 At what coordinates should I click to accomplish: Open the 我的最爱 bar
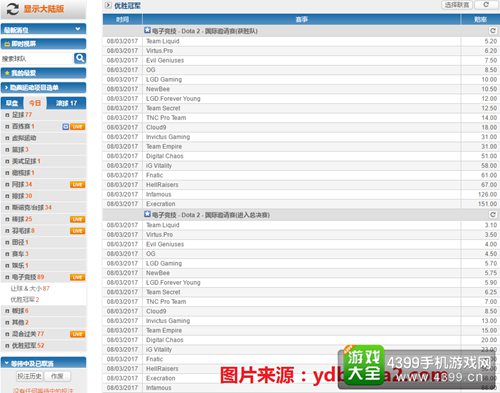(43, 73)
